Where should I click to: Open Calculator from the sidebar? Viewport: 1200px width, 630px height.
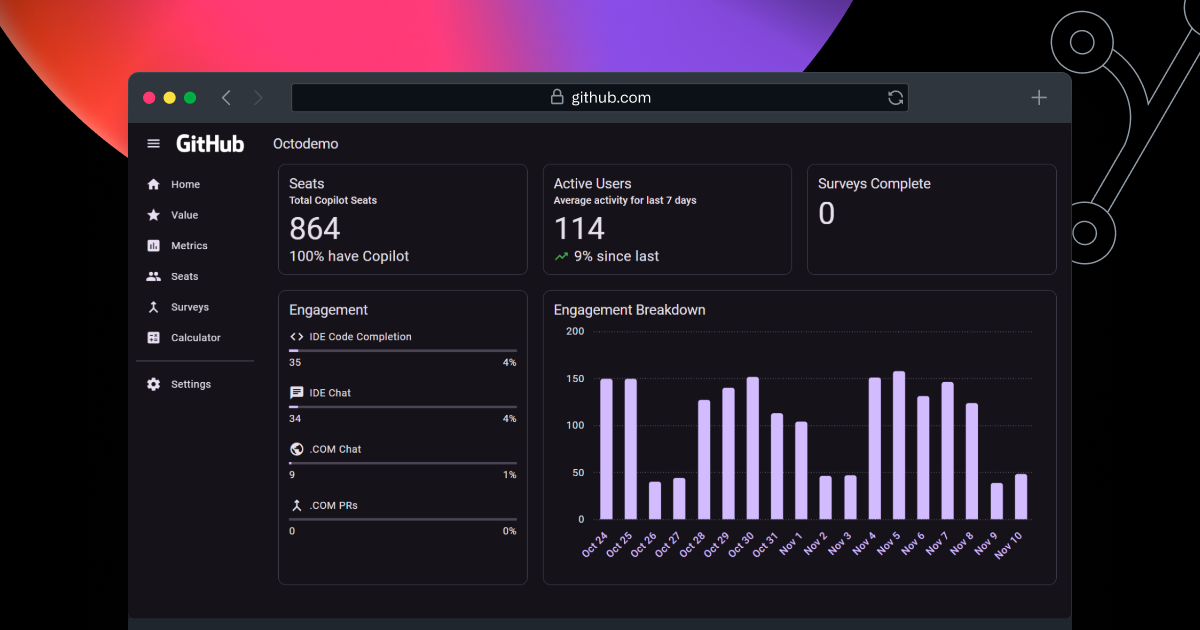click(195, 338)
